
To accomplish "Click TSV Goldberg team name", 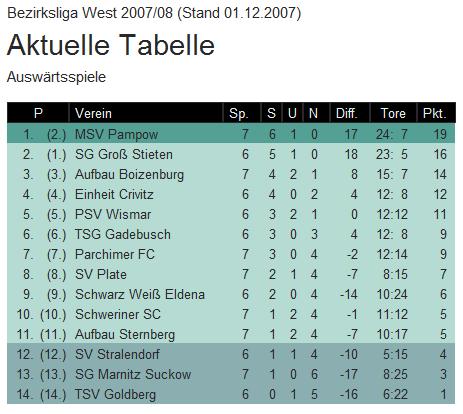I will coord(115,394).
